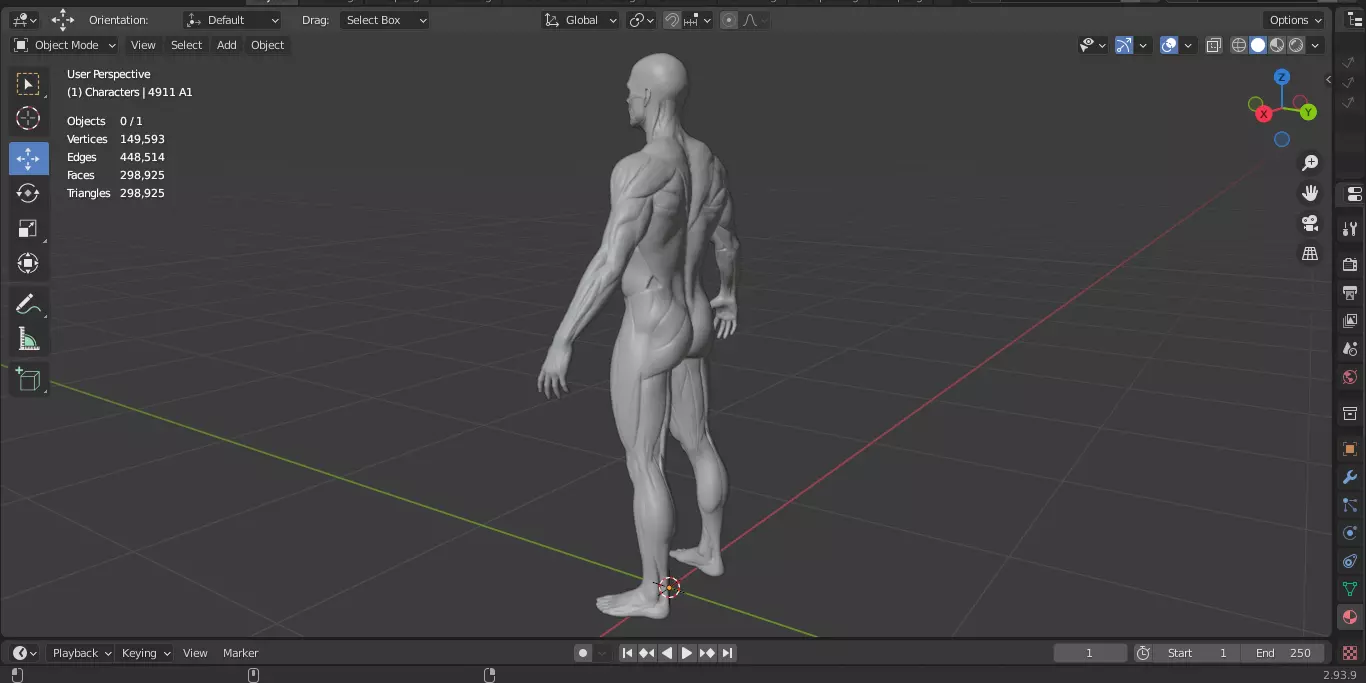Image resolution: width=1366 pixels, height=683 pixels.
Task: Click the play animation button
Action: pyautogui.click(x=687, y=653)
